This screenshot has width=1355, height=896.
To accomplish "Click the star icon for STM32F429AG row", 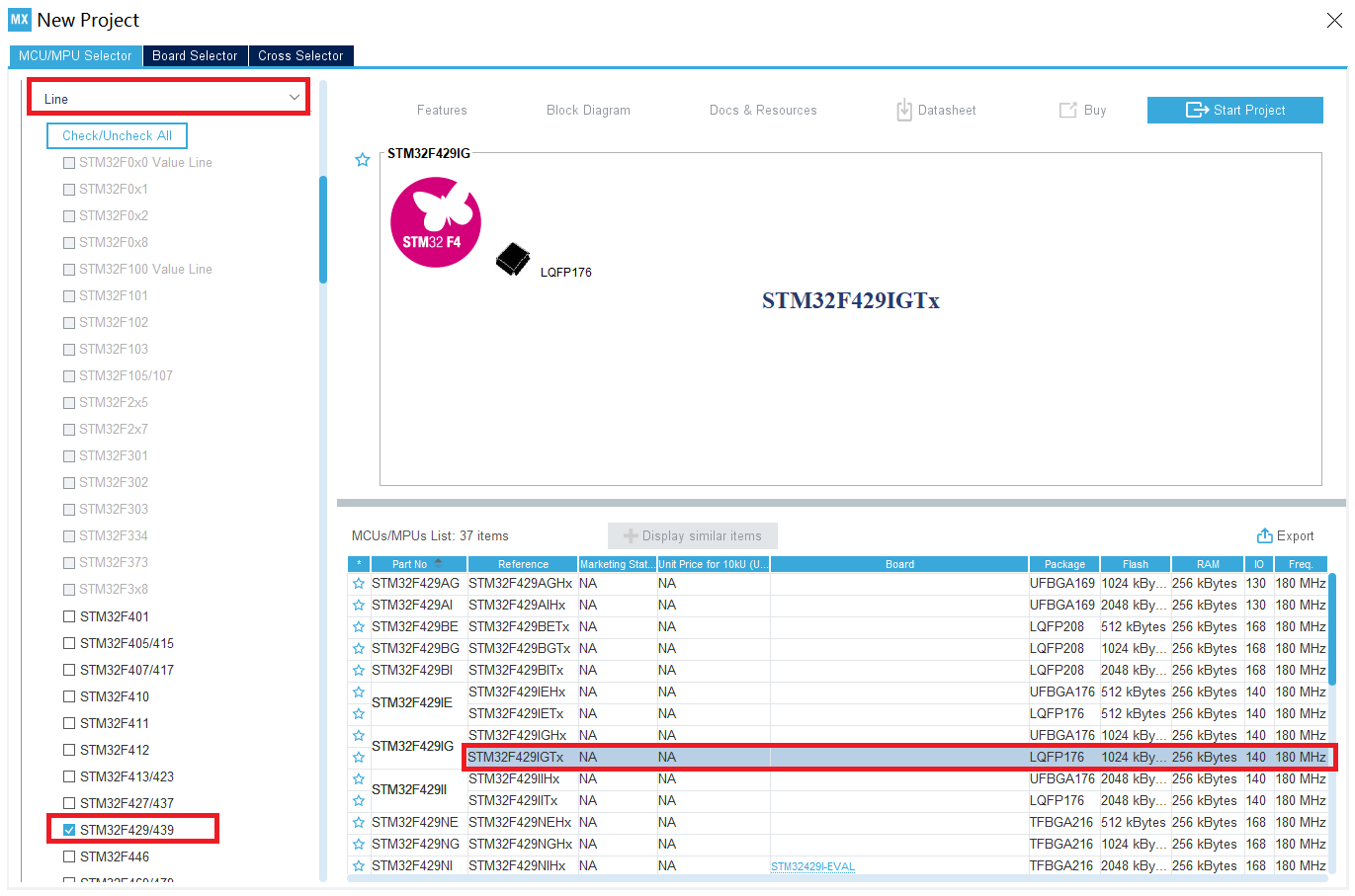I will point(359,584).
